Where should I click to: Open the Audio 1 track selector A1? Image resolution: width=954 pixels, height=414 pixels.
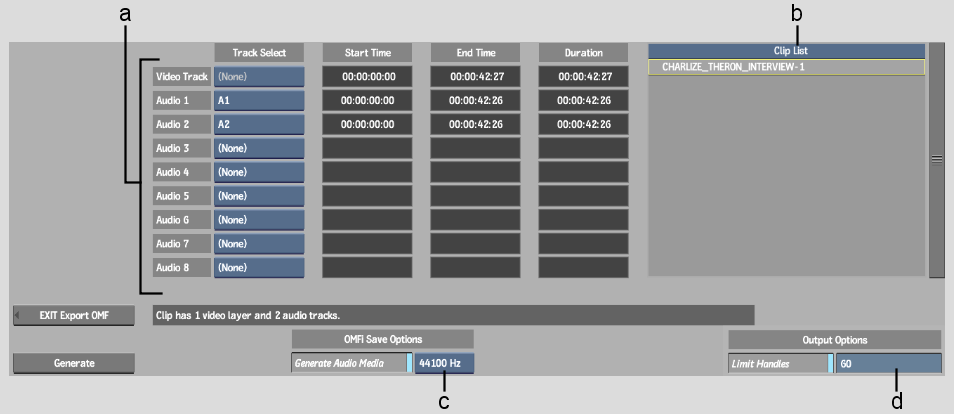click(x=259, y=100)
